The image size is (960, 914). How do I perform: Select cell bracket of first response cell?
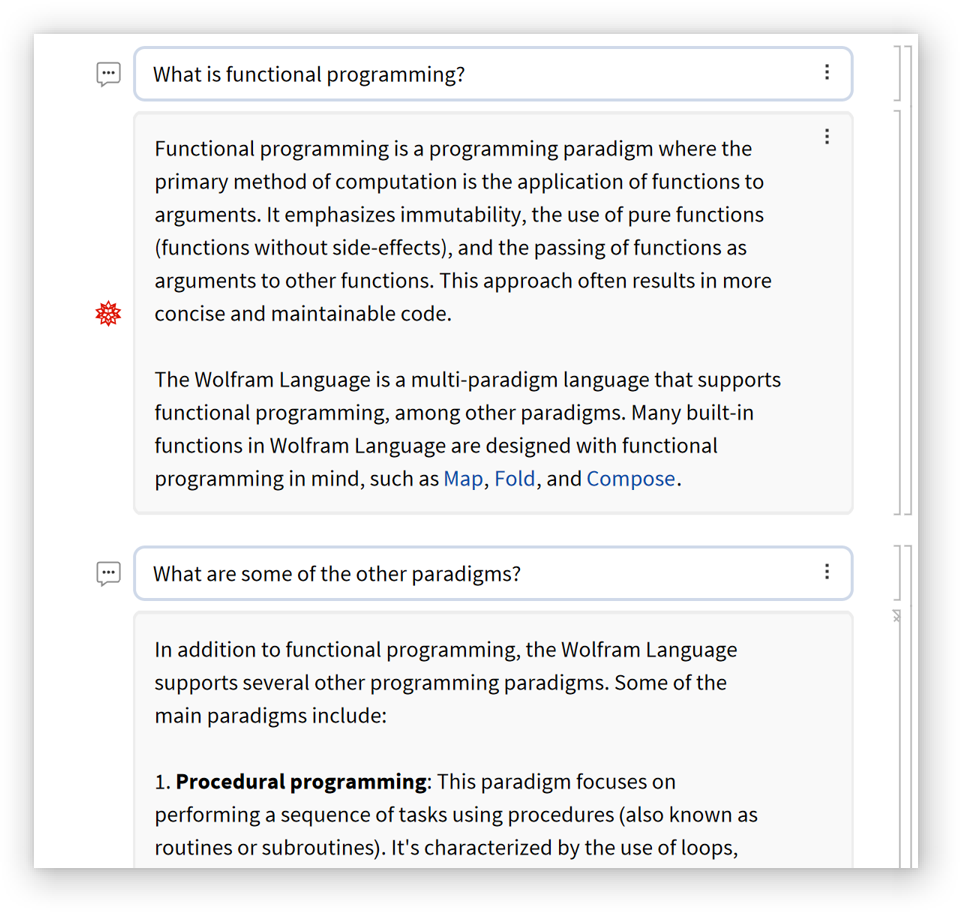point(896,312)
